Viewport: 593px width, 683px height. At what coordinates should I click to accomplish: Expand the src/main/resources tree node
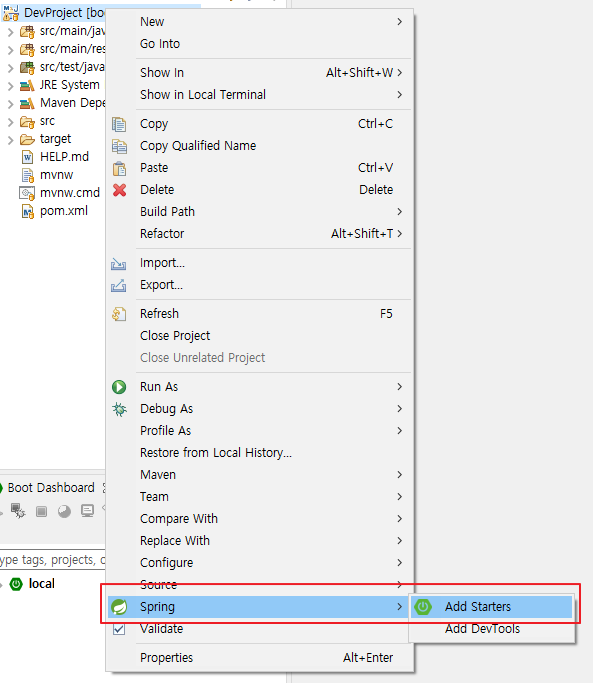click(11, 50)
